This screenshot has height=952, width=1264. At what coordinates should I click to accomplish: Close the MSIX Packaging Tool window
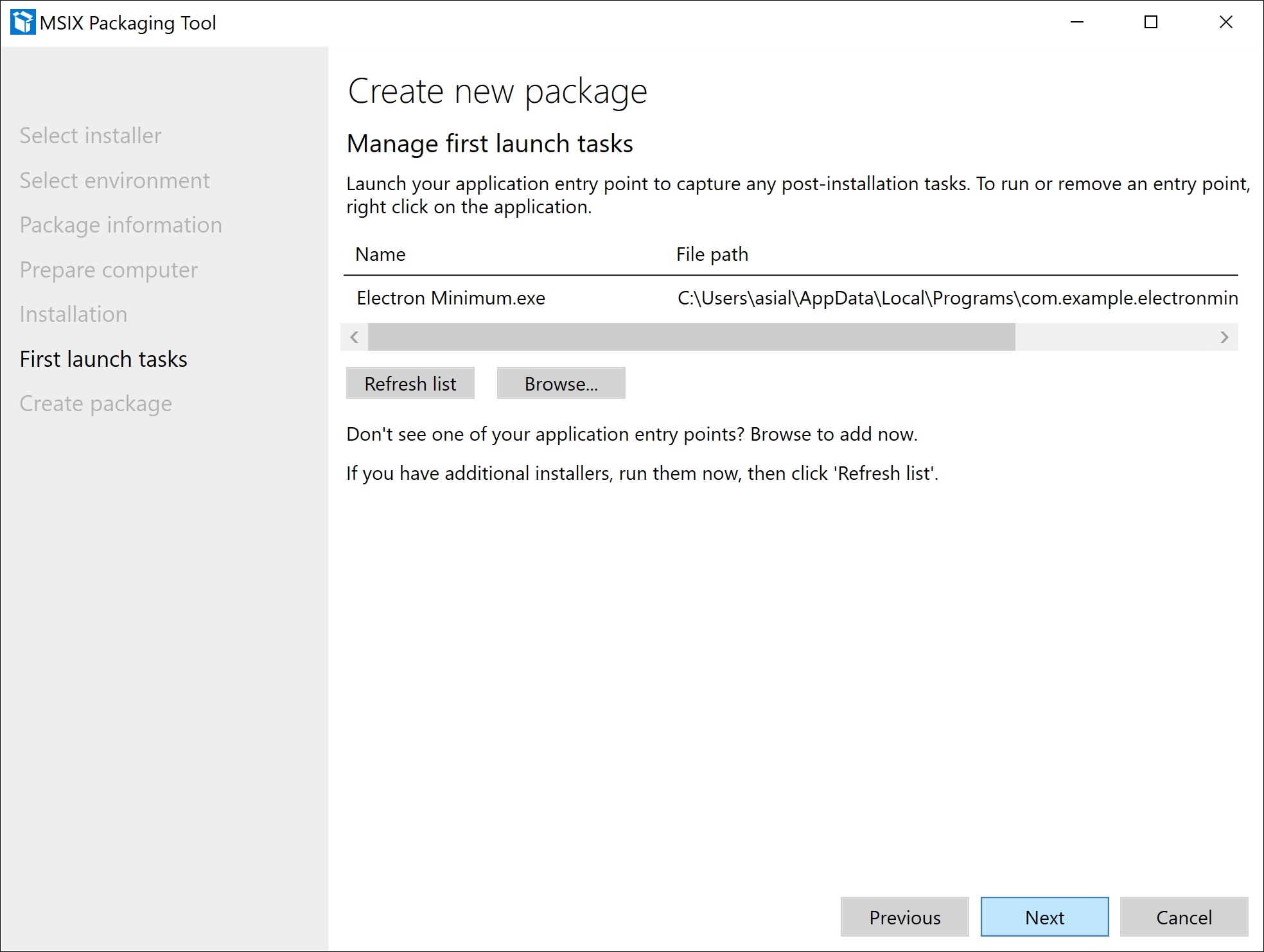pyautogui.click(x=1225, y=22)
